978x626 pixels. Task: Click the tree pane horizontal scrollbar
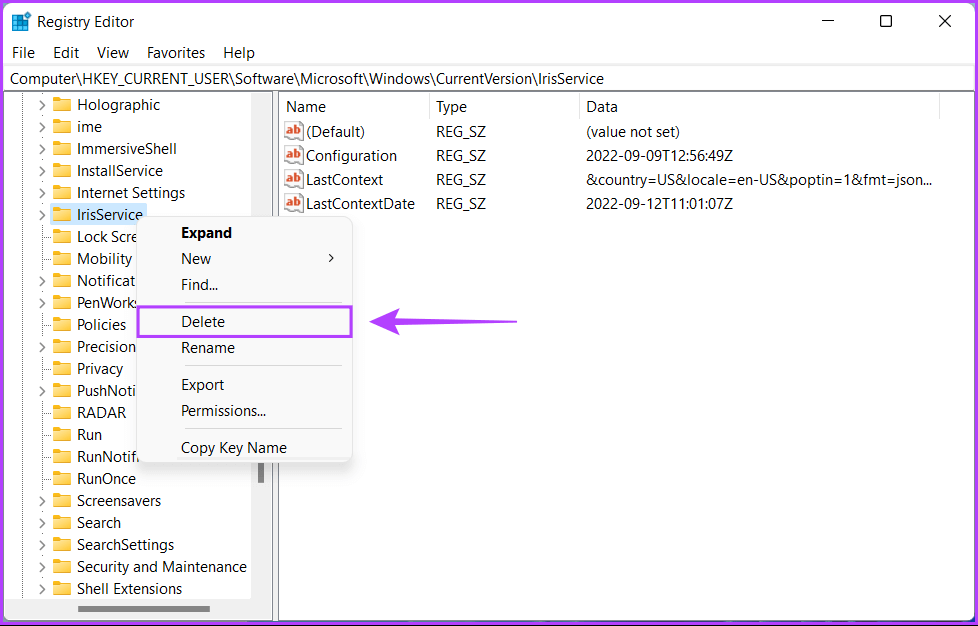point(143,609)
